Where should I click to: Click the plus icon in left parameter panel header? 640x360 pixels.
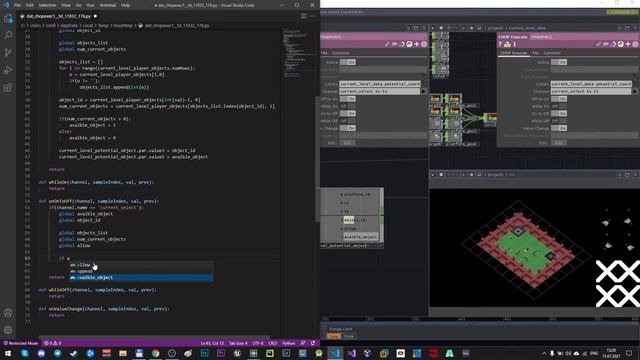pyautogui.click(x=417, y=44)
